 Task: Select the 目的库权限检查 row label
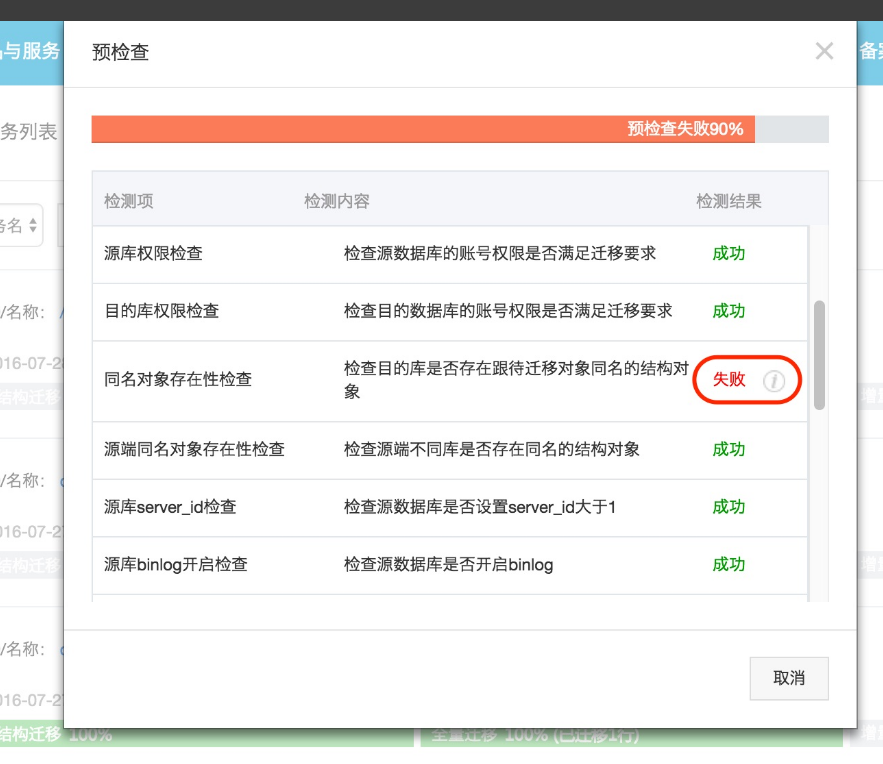162,311
